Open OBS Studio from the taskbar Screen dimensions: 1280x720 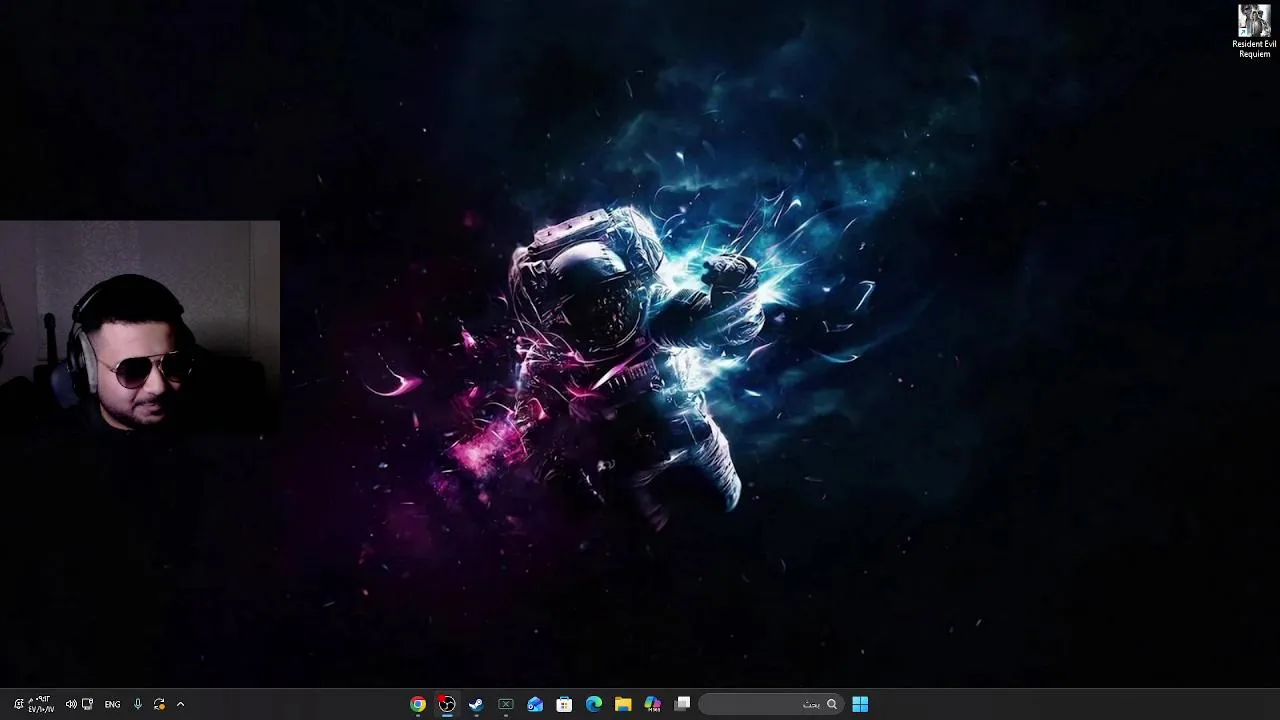(x=447, y=704)
